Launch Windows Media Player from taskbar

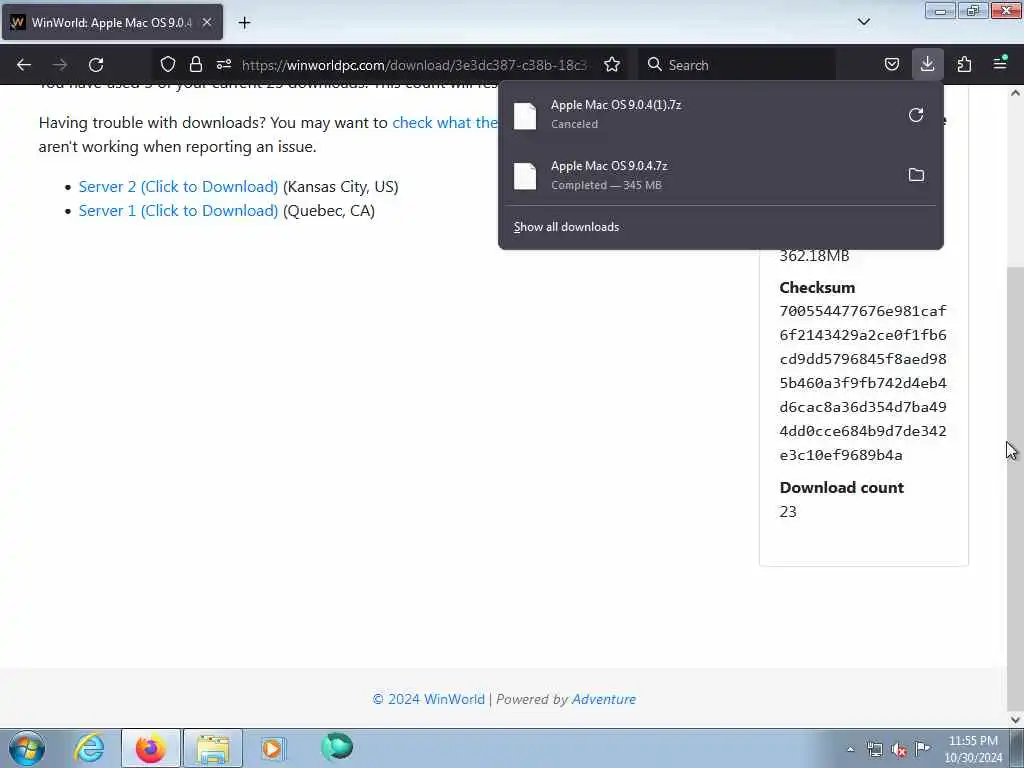point(273,748)
